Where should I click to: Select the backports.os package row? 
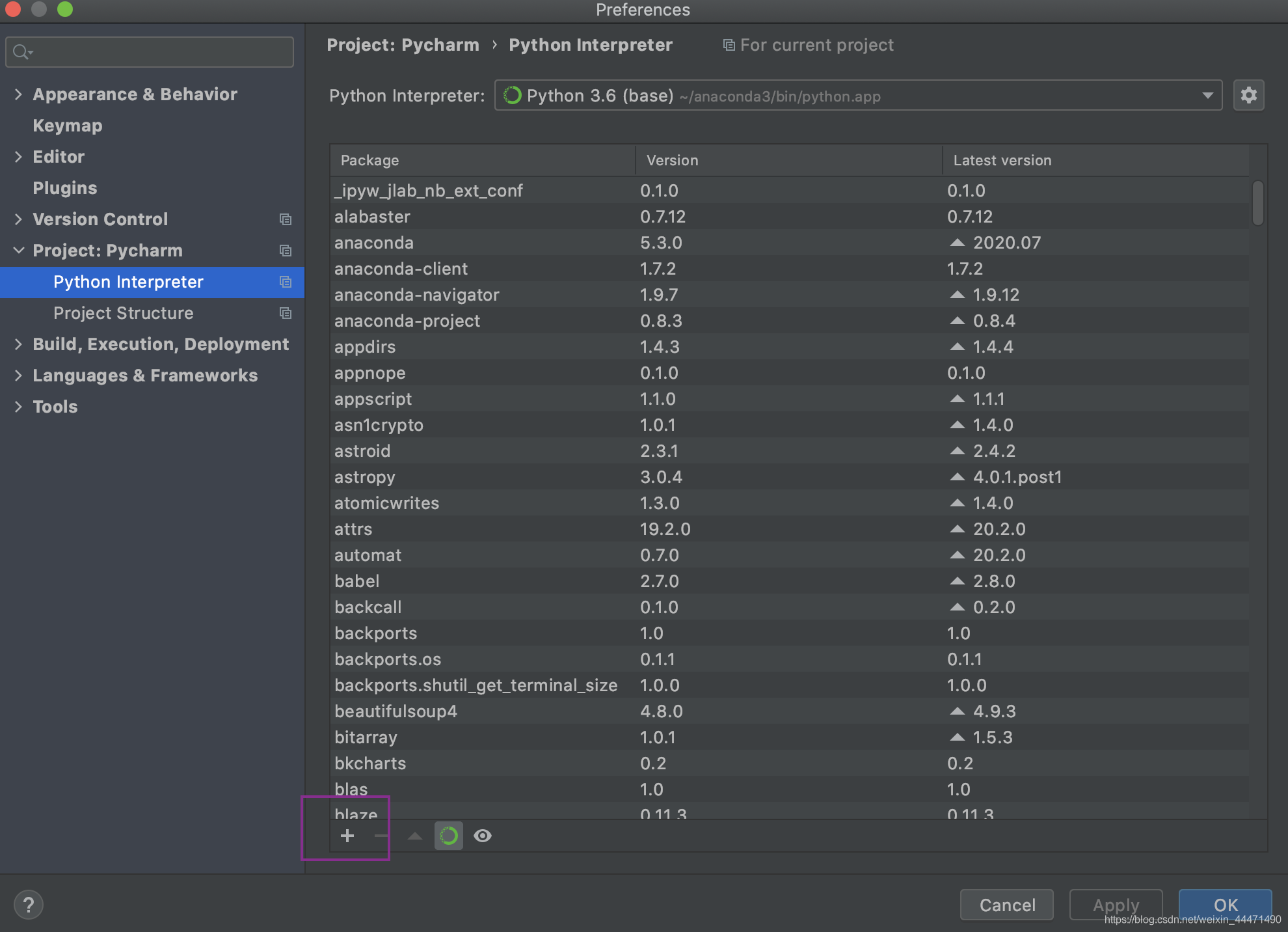[x=790, y=659]
